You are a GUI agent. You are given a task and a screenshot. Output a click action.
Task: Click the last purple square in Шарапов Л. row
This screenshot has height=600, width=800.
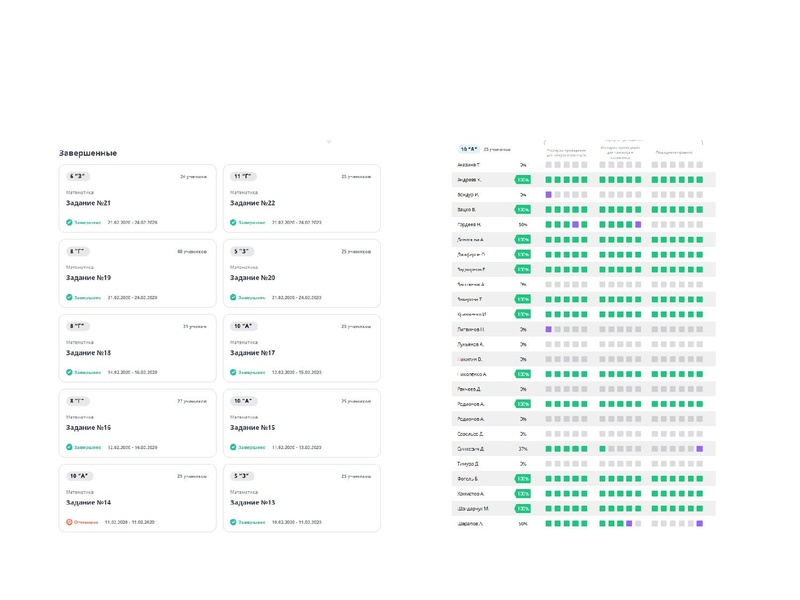pyautogui.click(x=699, y=523)
